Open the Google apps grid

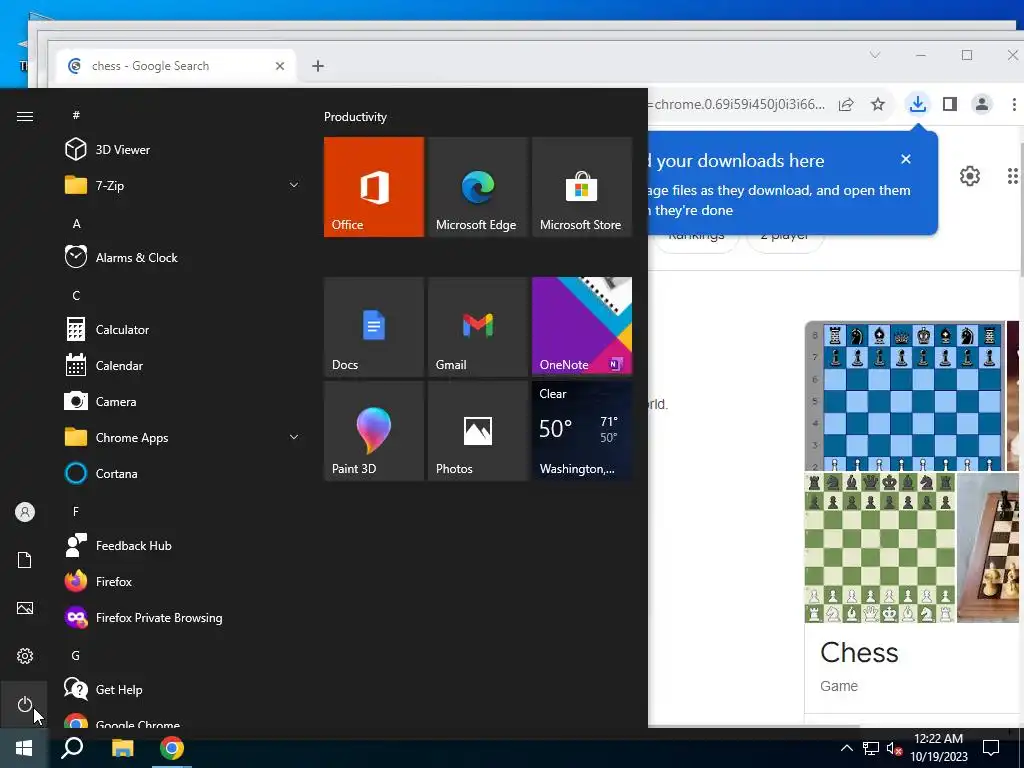coord(1013,176)
